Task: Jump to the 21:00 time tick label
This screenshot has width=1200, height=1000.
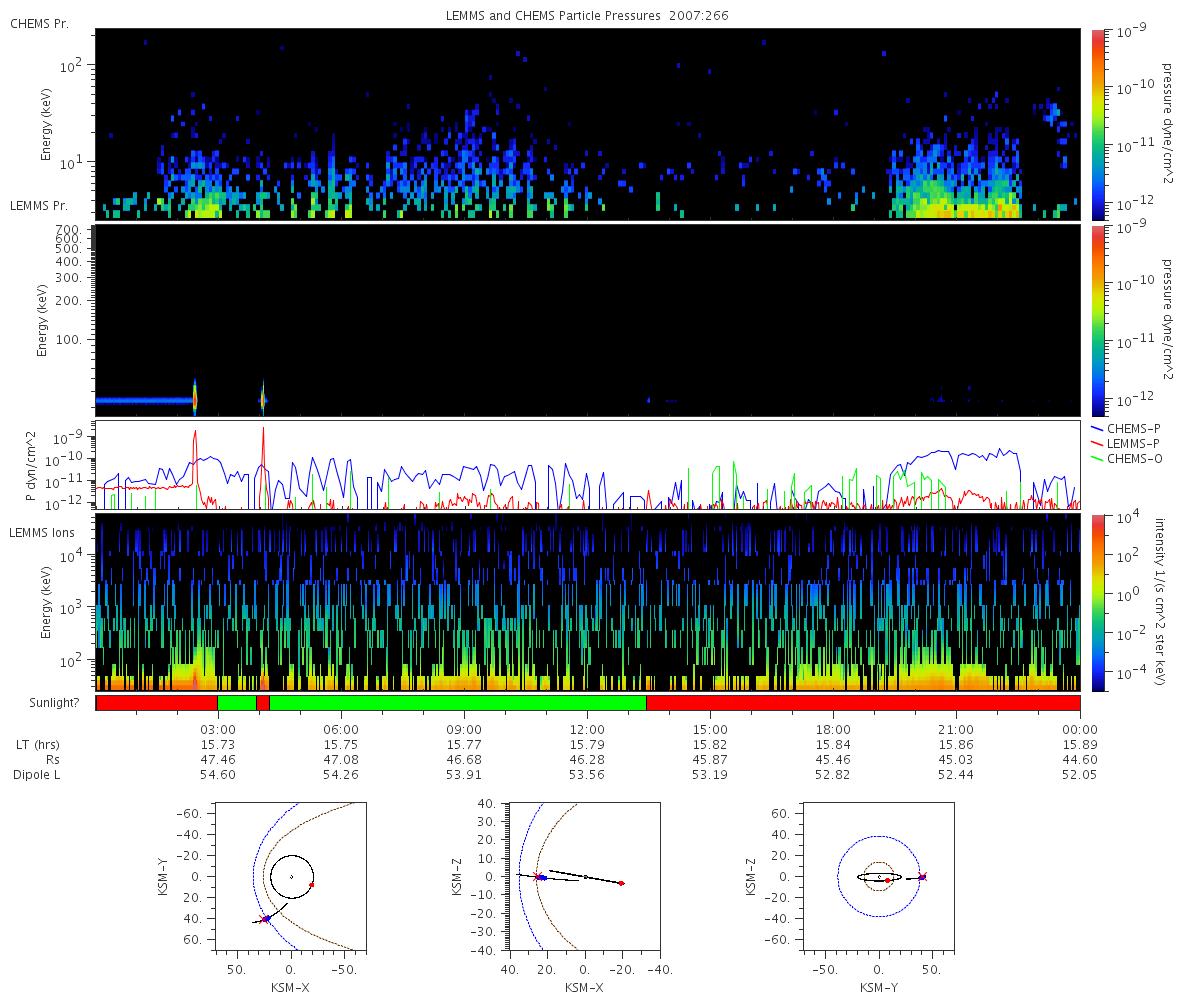Action: (956, 730)
